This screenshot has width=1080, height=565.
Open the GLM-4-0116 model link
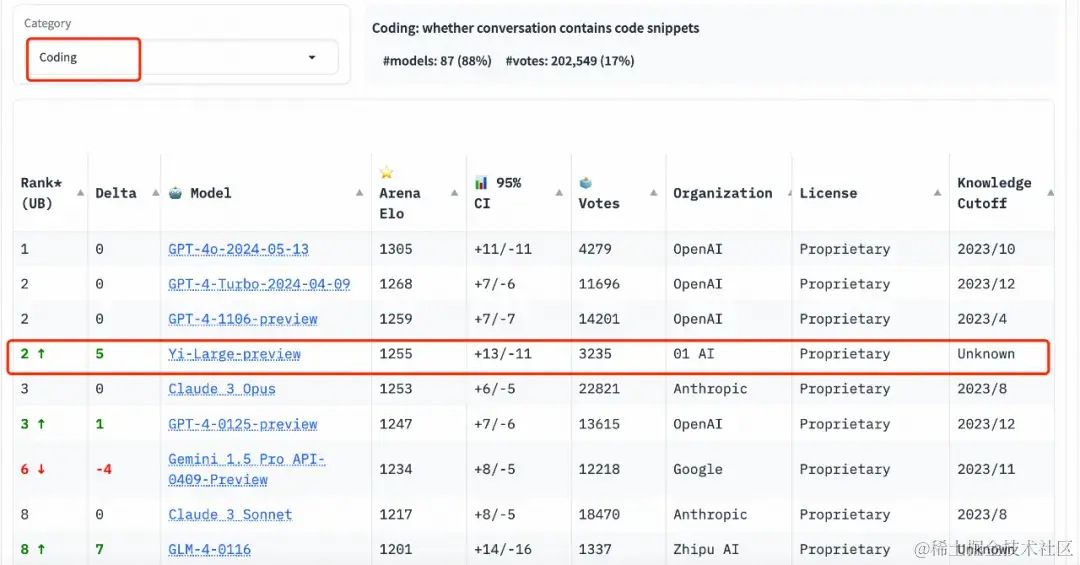point(209,550)
